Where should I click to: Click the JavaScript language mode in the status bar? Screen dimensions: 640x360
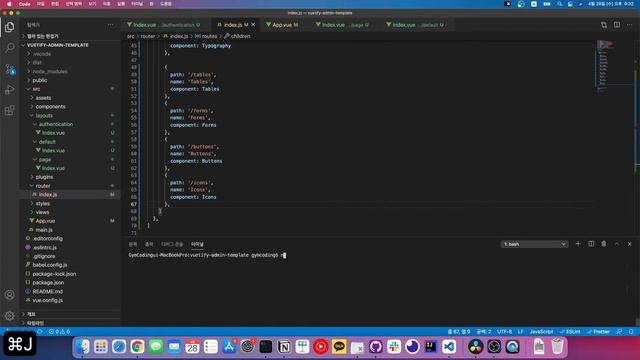pyautogui.click(x=541, y=331)
